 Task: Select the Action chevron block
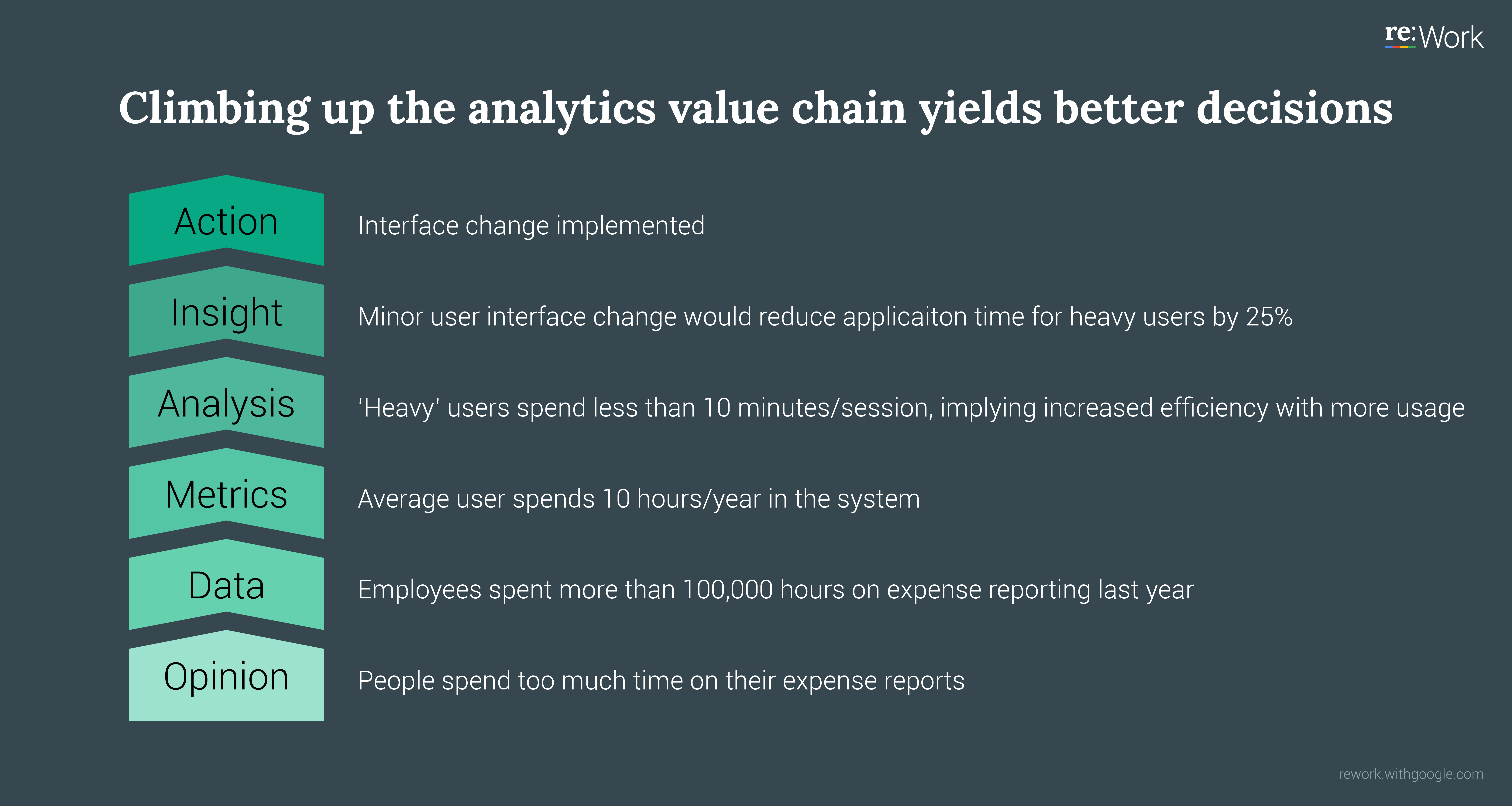pyautogui.click(x=226, y=221)
